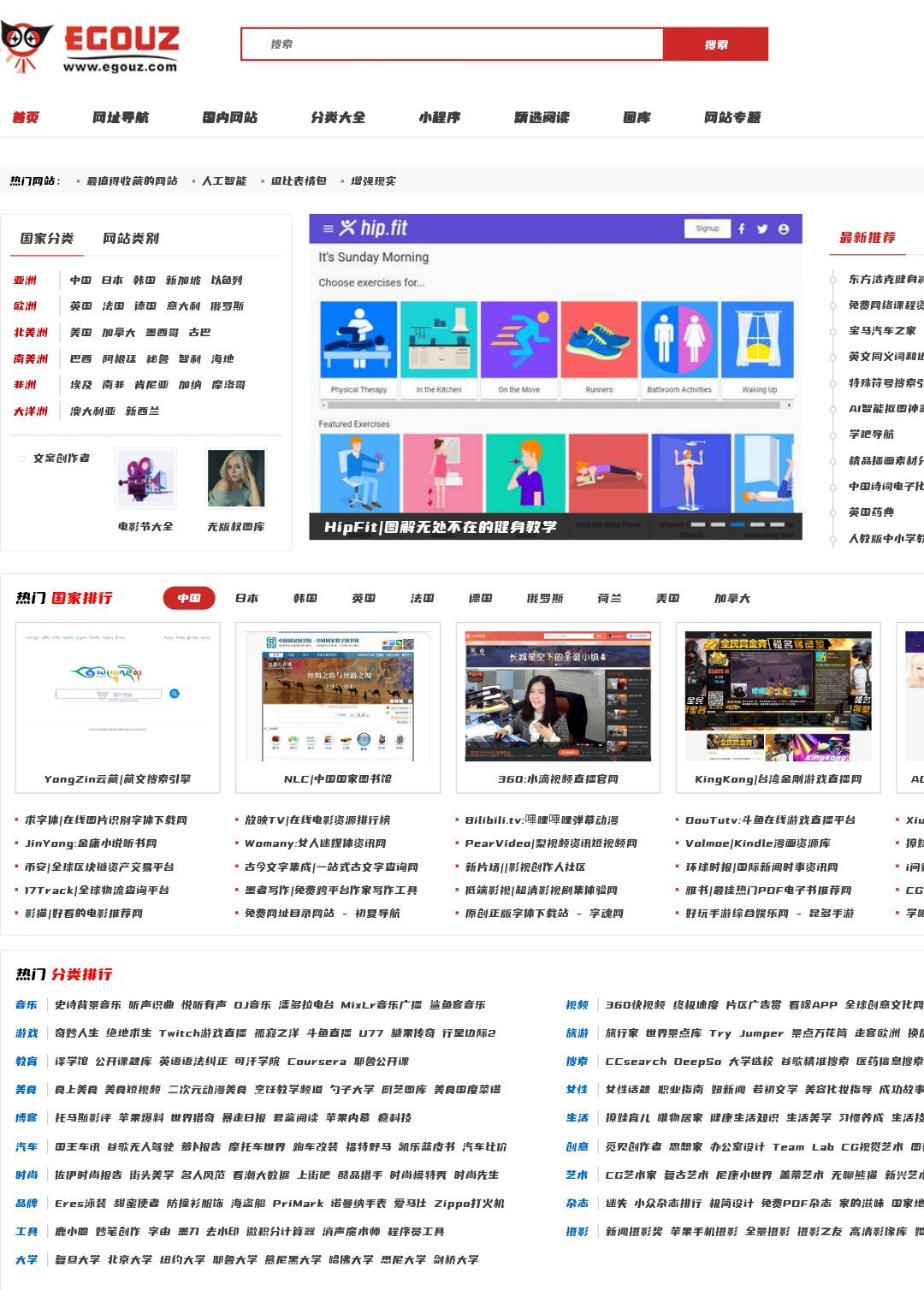Click the Bilibili.tv 弹幕动漫 link

(x=542, y=820)
